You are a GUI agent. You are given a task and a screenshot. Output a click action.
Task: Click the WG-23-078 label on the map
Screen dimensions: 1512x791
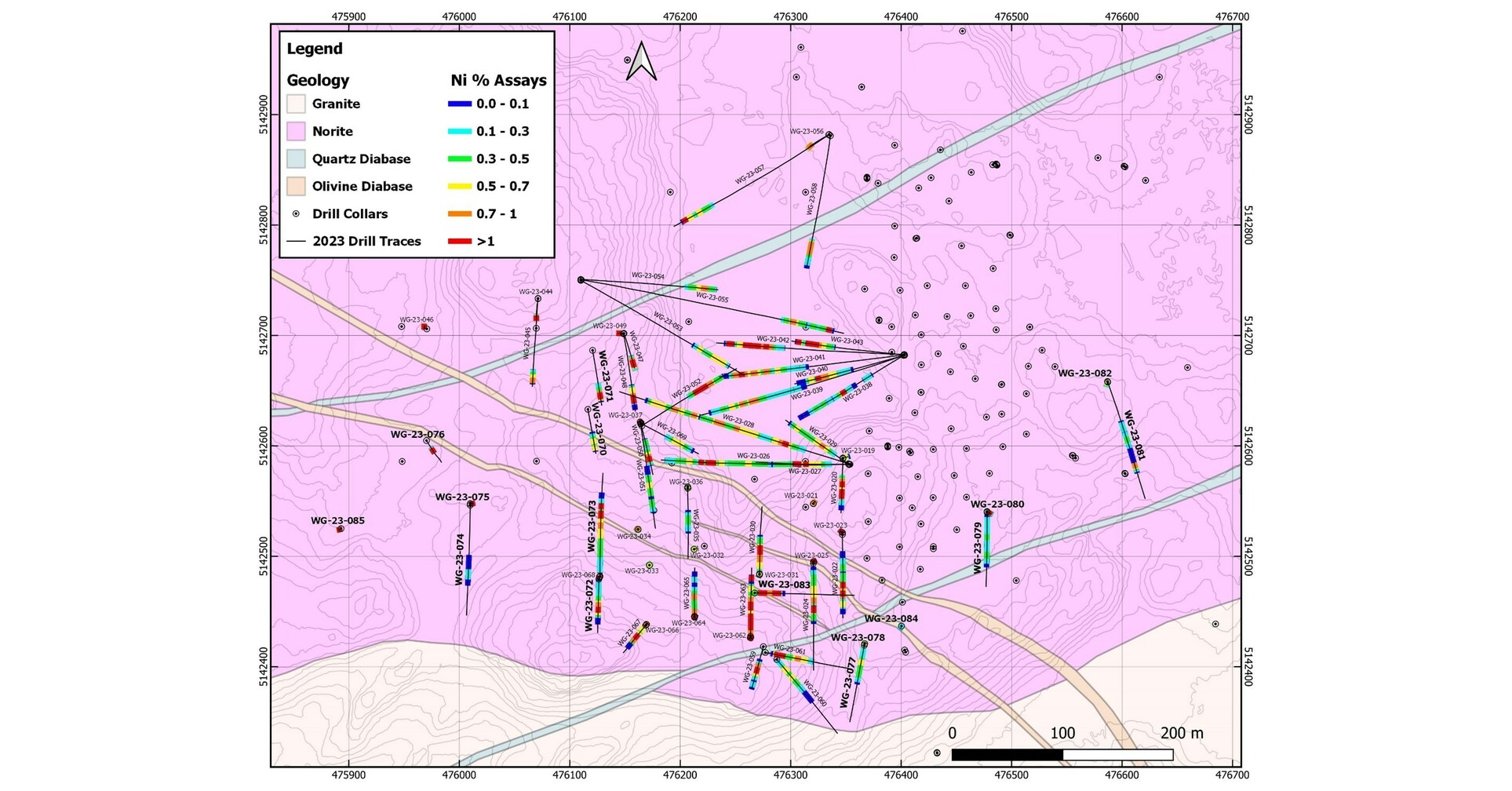point(857,638)
